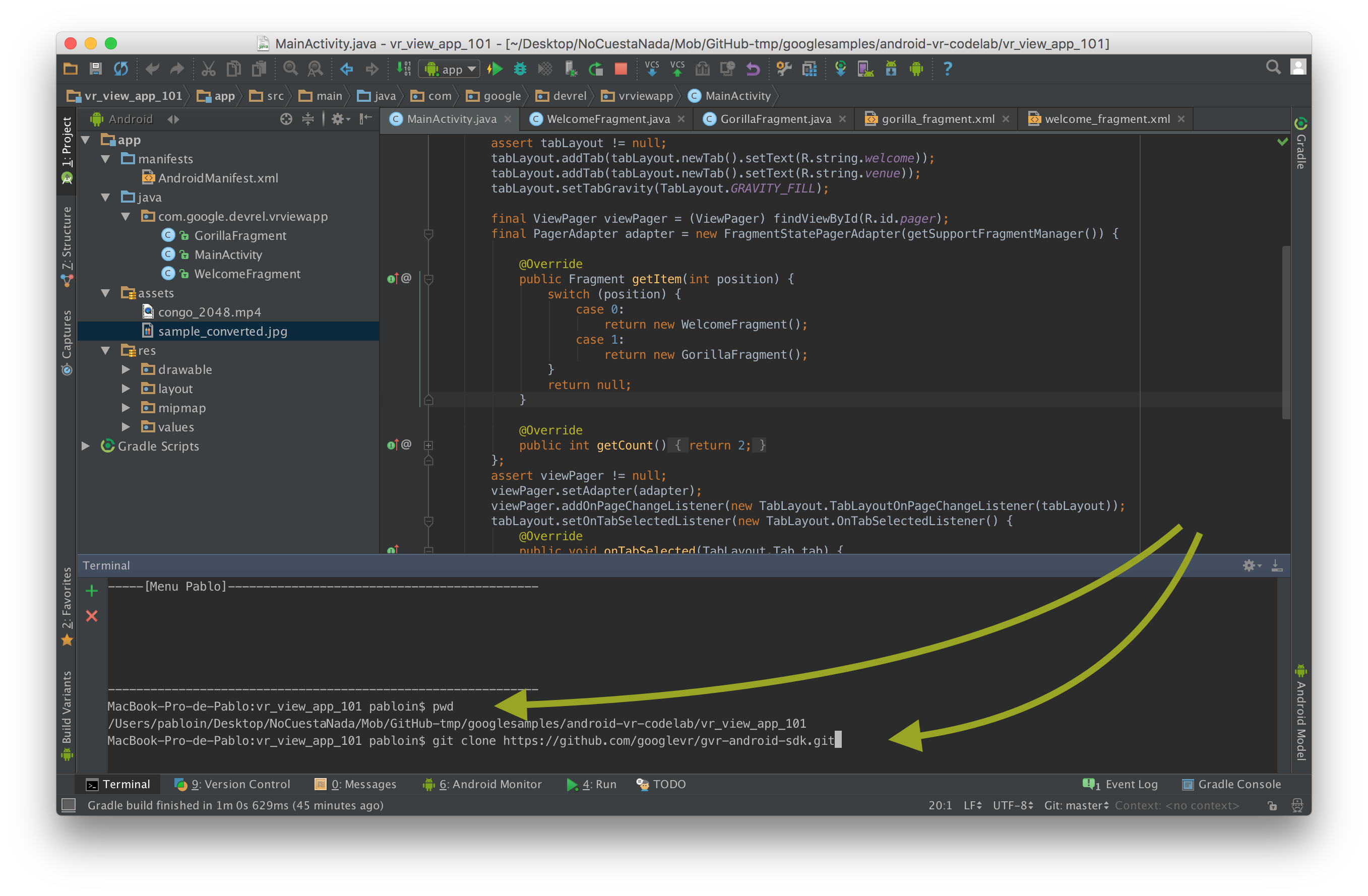Click the Cut scissors icon

[x=208, y=69]
